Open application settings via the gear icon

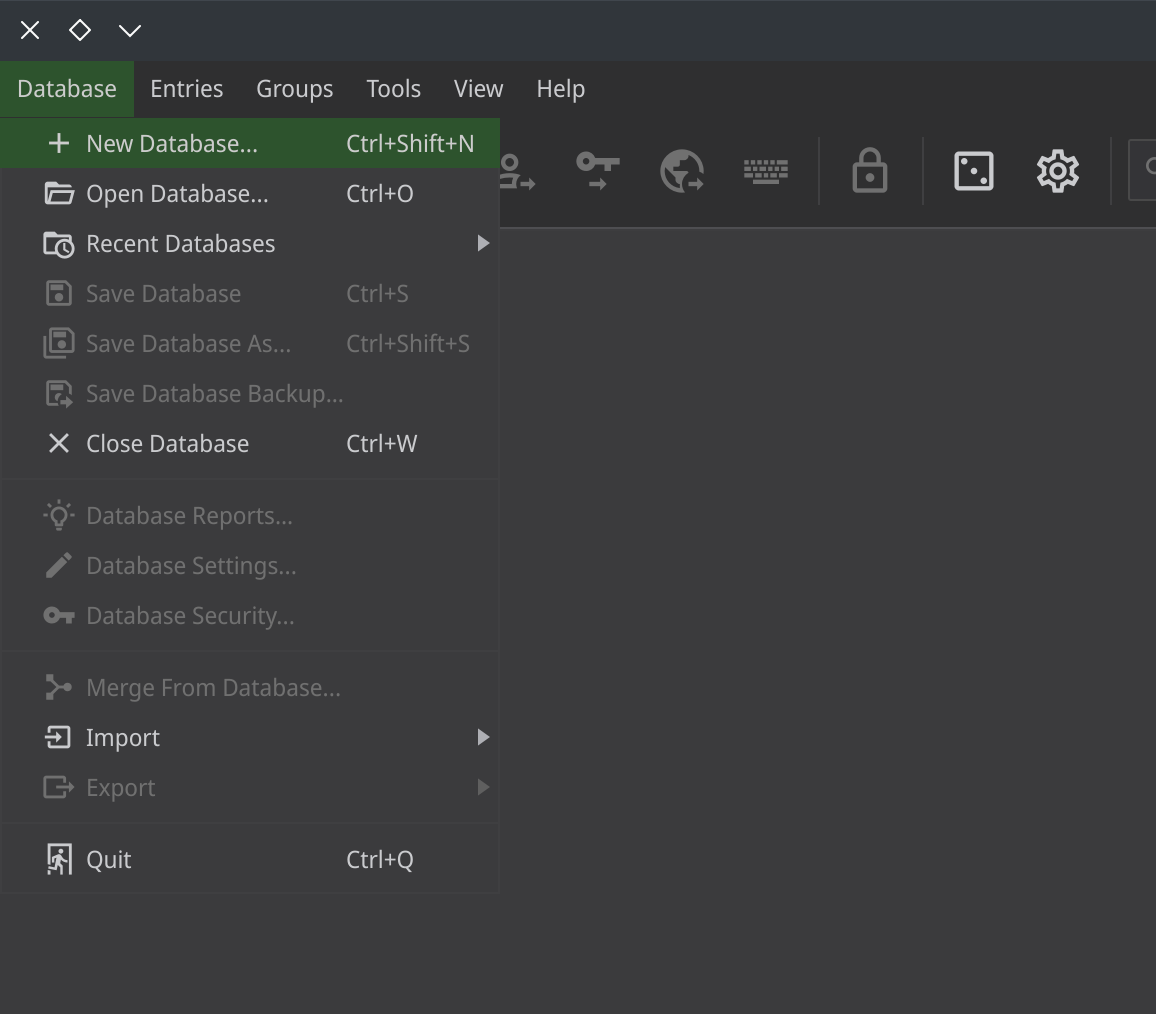tap(1057, 170)
